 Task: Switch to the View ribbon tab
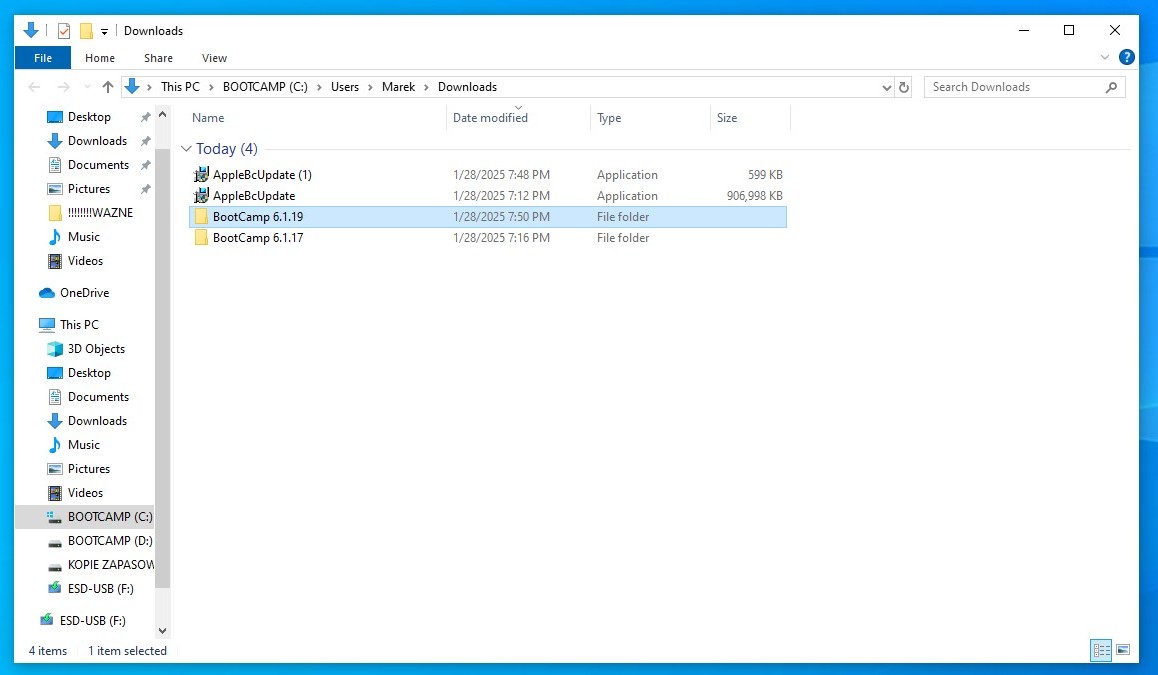click(x=214, y=58)
